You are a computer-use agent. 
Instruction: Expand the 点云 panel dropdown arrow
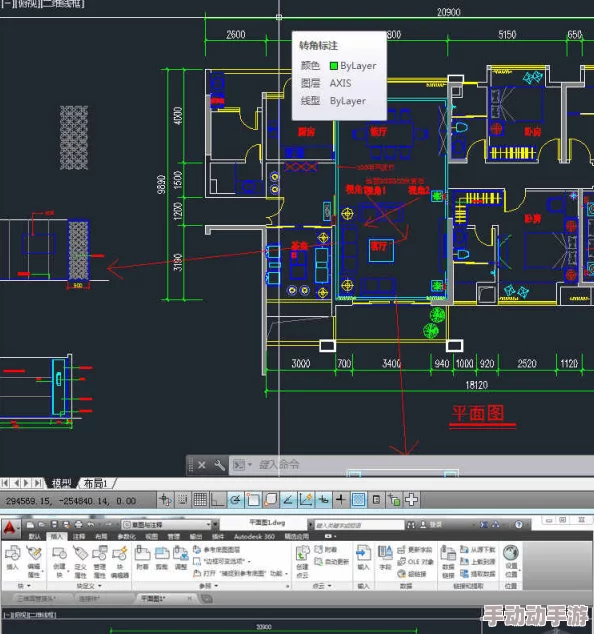330,585
